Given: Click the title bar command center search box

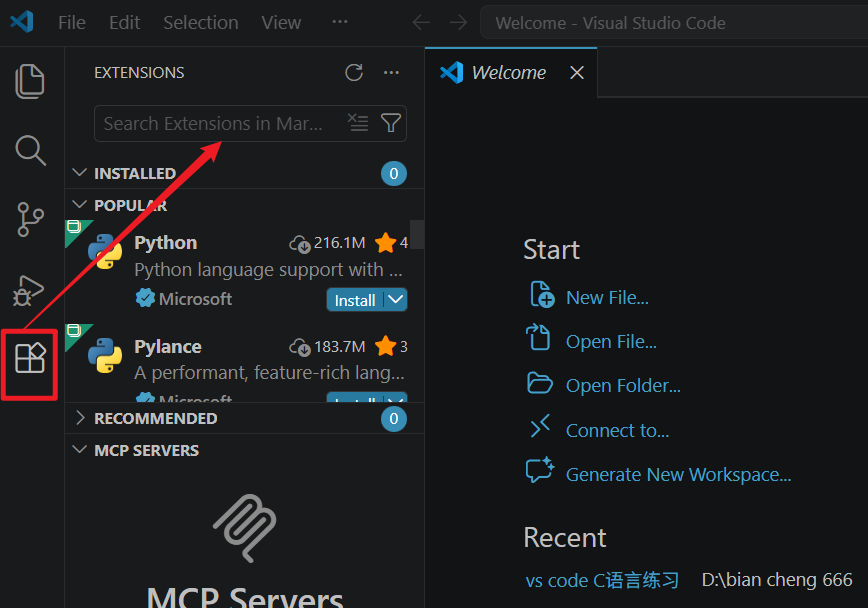Looking at the screenshot, I should 674,23.
